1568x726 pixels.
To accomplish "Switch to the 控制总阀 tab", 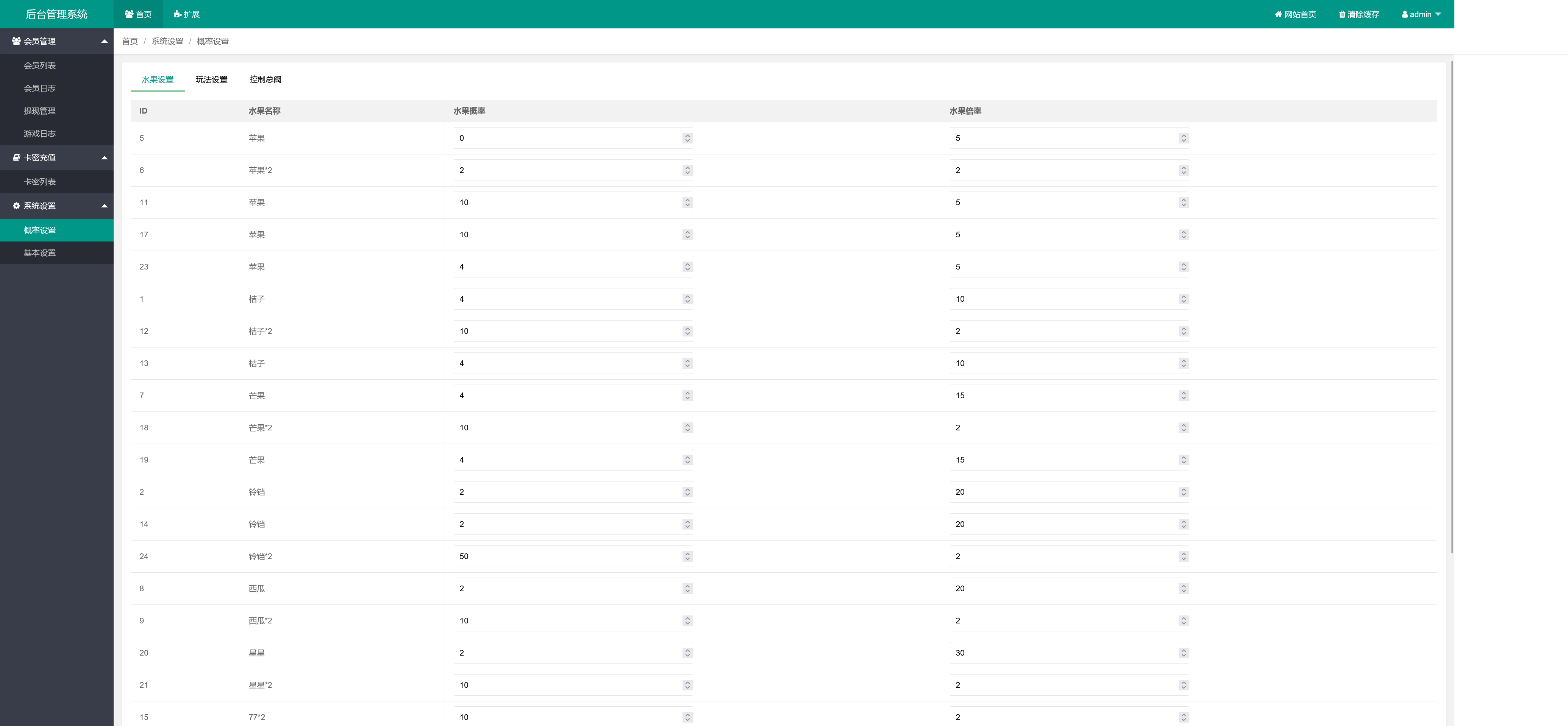I will tap(265, 79).
